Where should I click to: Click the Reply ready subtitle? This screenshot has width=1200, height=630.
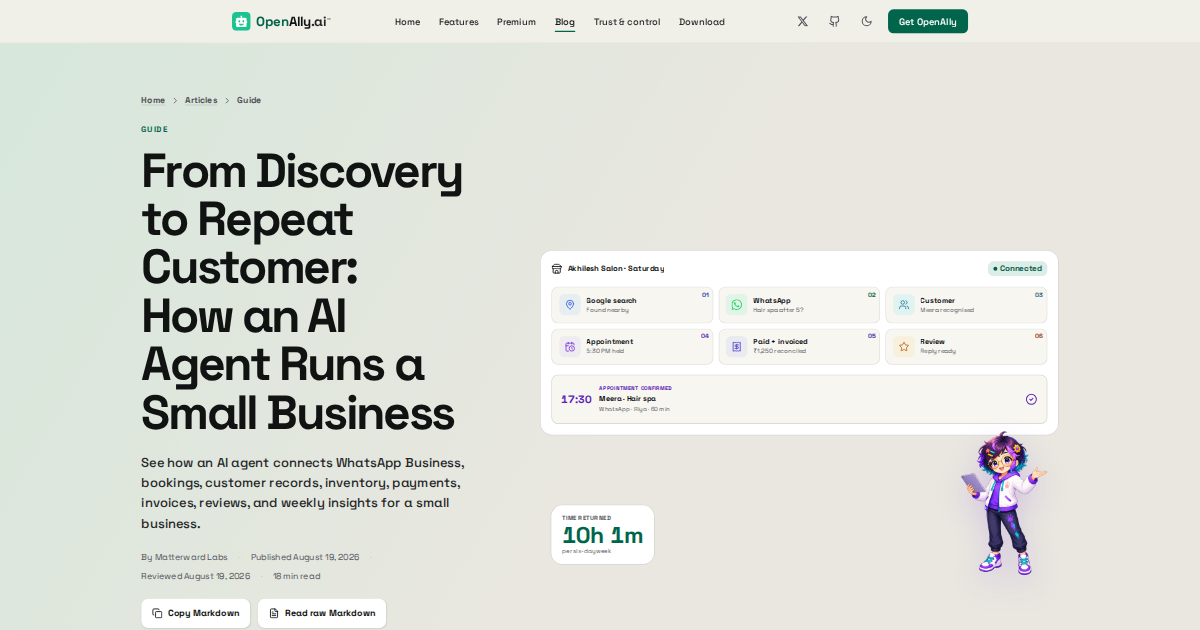coord(938,351)
